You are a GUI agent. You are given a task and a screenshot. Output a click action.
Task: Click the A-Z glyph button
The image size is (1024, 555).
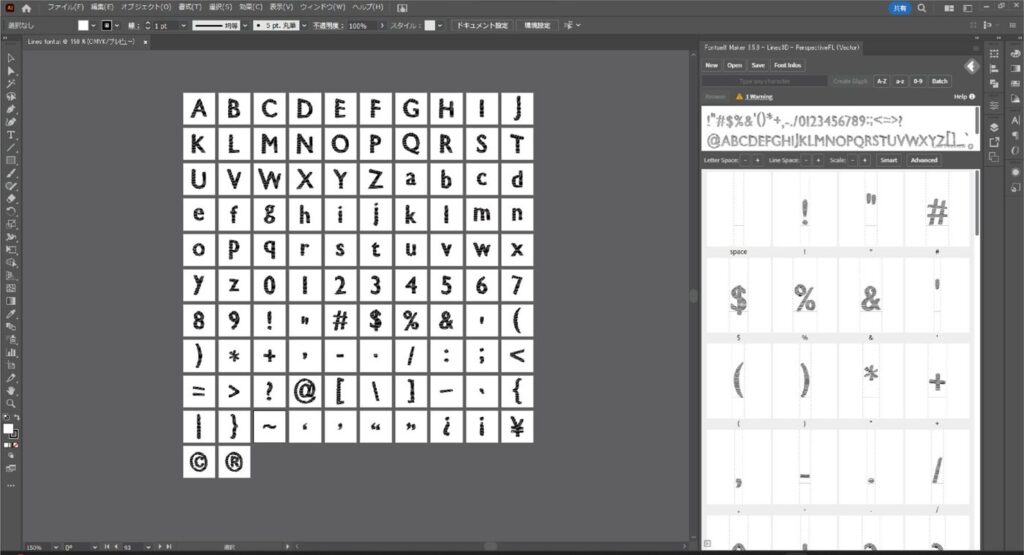[882, 82]
